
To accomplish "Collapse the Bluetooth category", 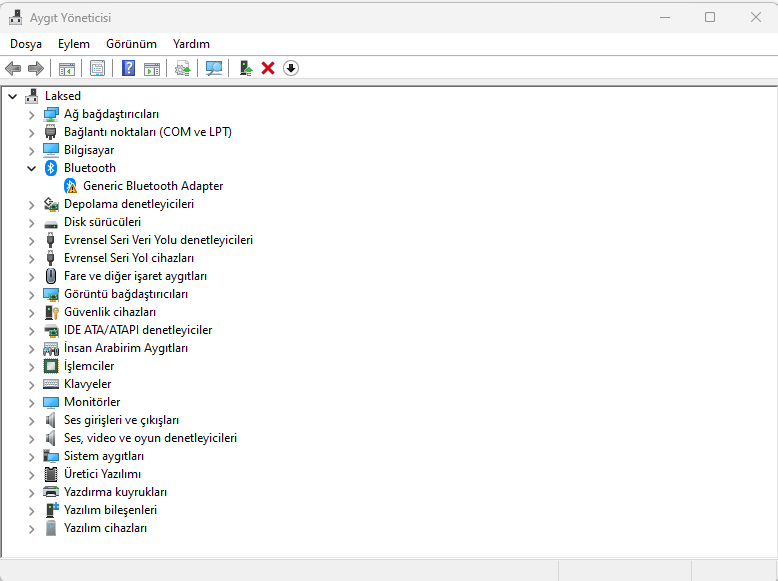I will [x=32, y=168].
